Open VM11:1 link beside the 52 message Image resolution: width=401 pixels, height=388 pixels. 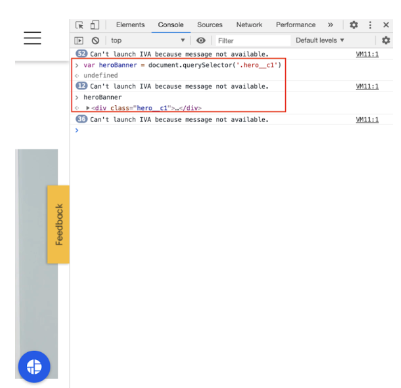coord(367,54)
